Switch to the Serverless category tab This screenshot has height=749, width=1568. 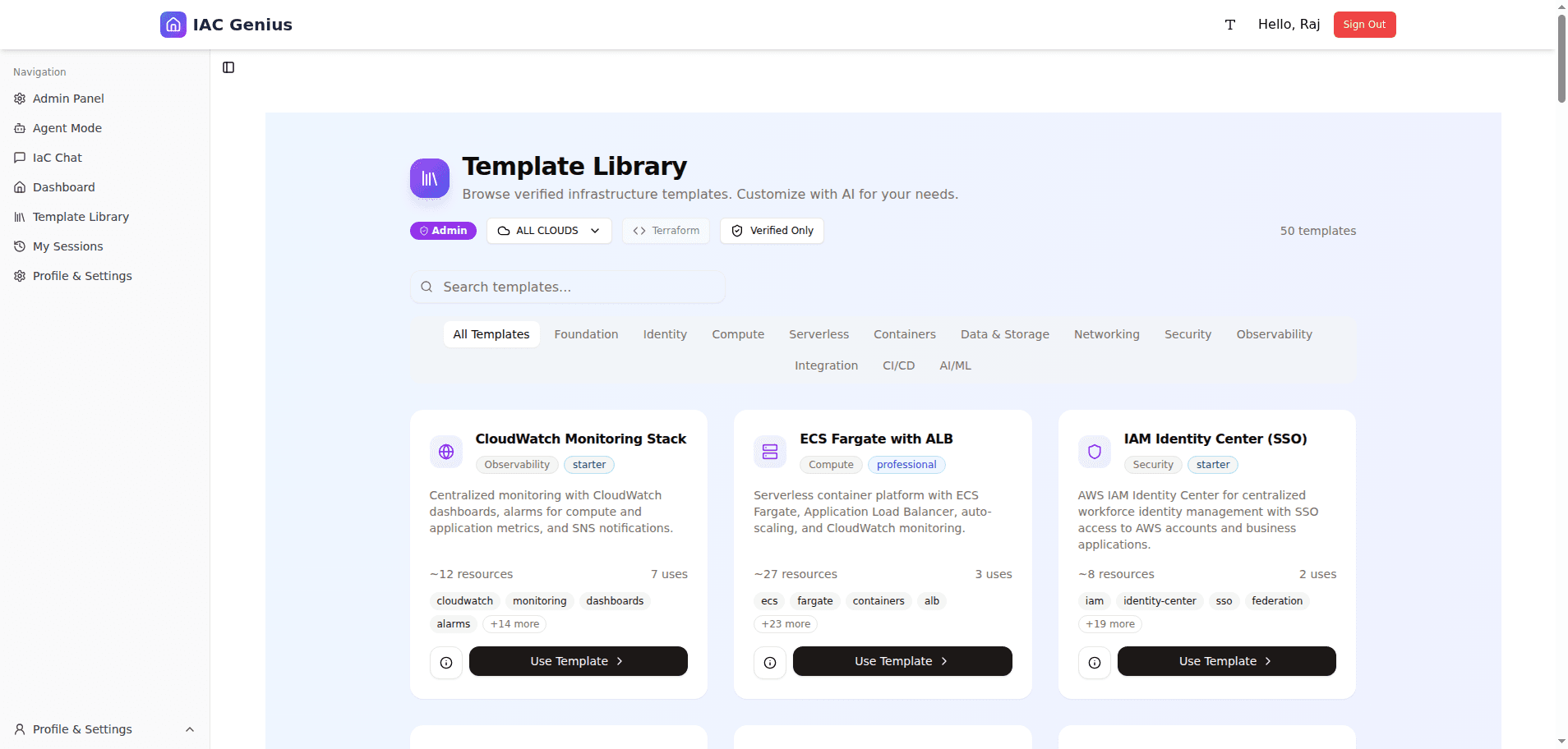(x=819, y=334)
